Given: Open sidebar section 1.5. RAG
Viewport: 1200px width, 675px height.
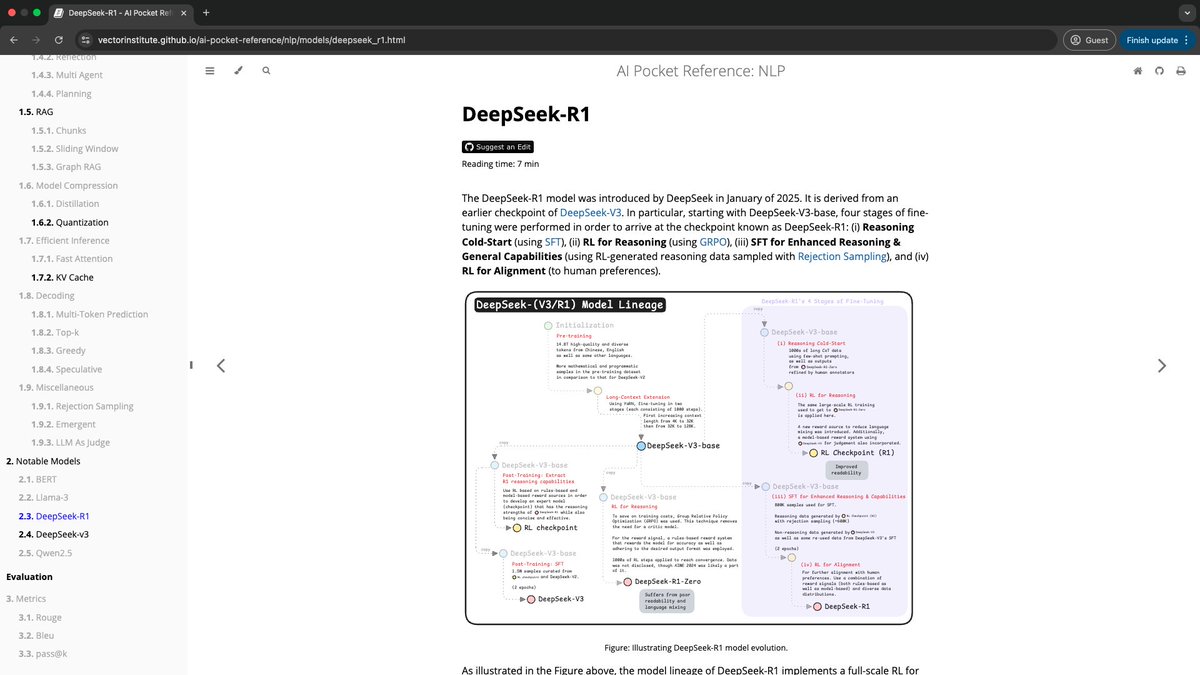Looking at the screenshot, I should pyautogui.click(x=37, y=112).
